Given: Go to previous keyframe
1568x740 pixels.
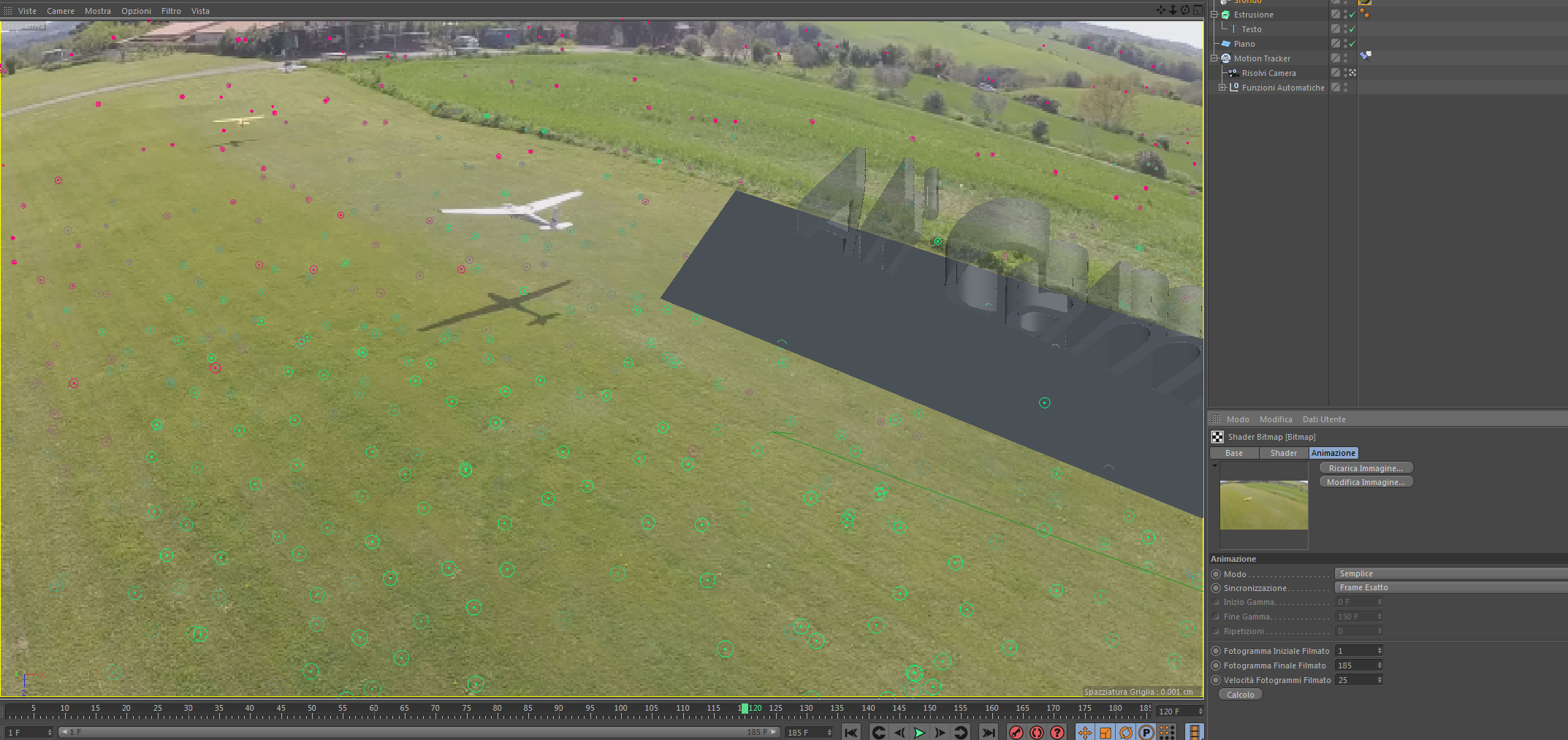Looking at the screenshot, I should coord(879,732).
